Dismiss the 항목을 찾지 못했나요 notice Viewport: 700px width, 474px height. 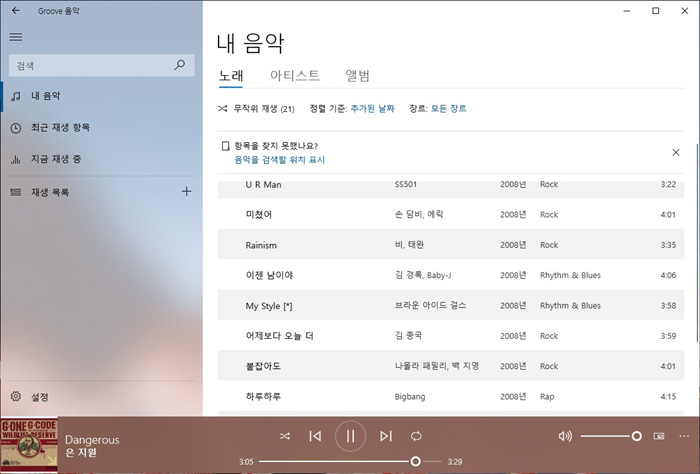click(x=676, y=153)
